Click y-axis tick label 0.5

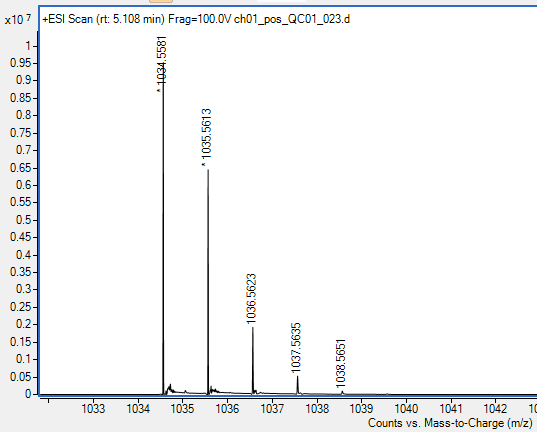(24, 220)
